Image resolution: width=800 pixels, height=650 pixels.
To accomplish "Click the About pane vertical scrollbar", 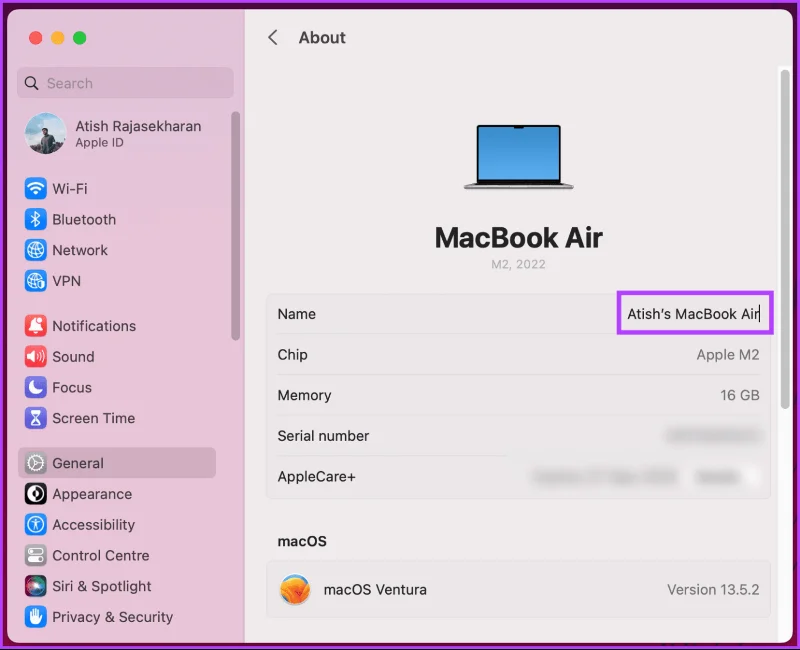I will point(785,239).
